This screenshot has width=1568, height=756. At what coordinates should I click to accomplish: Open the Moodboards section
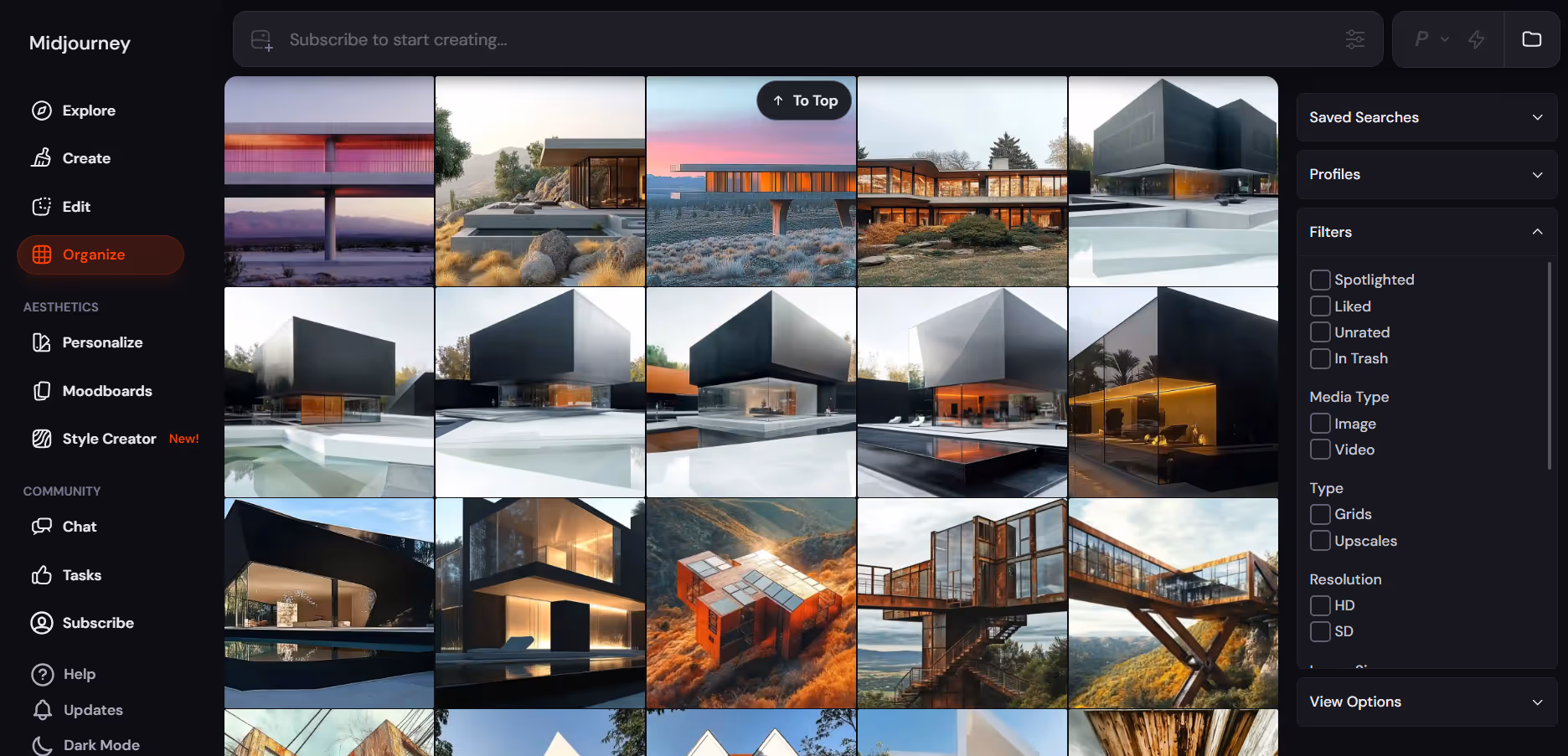pos(107,391)
